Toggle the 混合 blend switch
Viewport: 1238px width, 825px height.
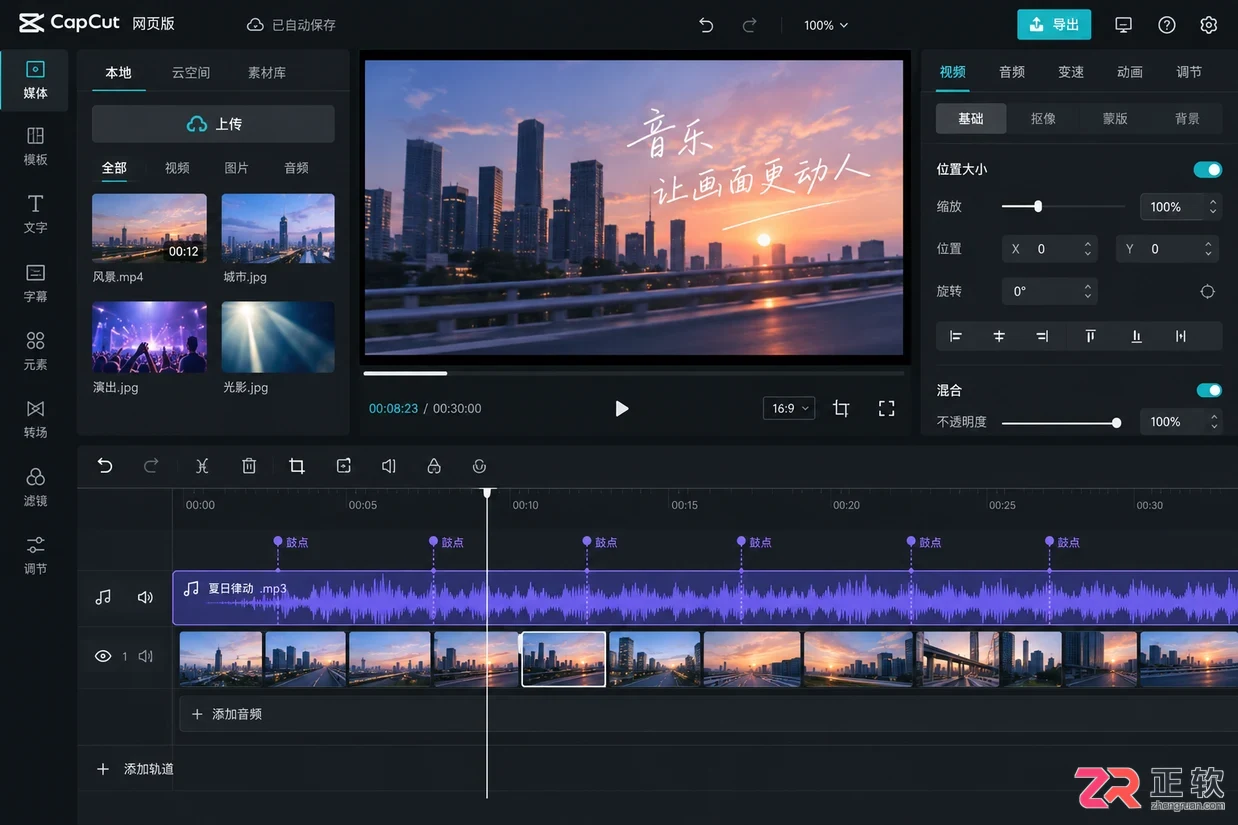click(x=1208, y=390)
